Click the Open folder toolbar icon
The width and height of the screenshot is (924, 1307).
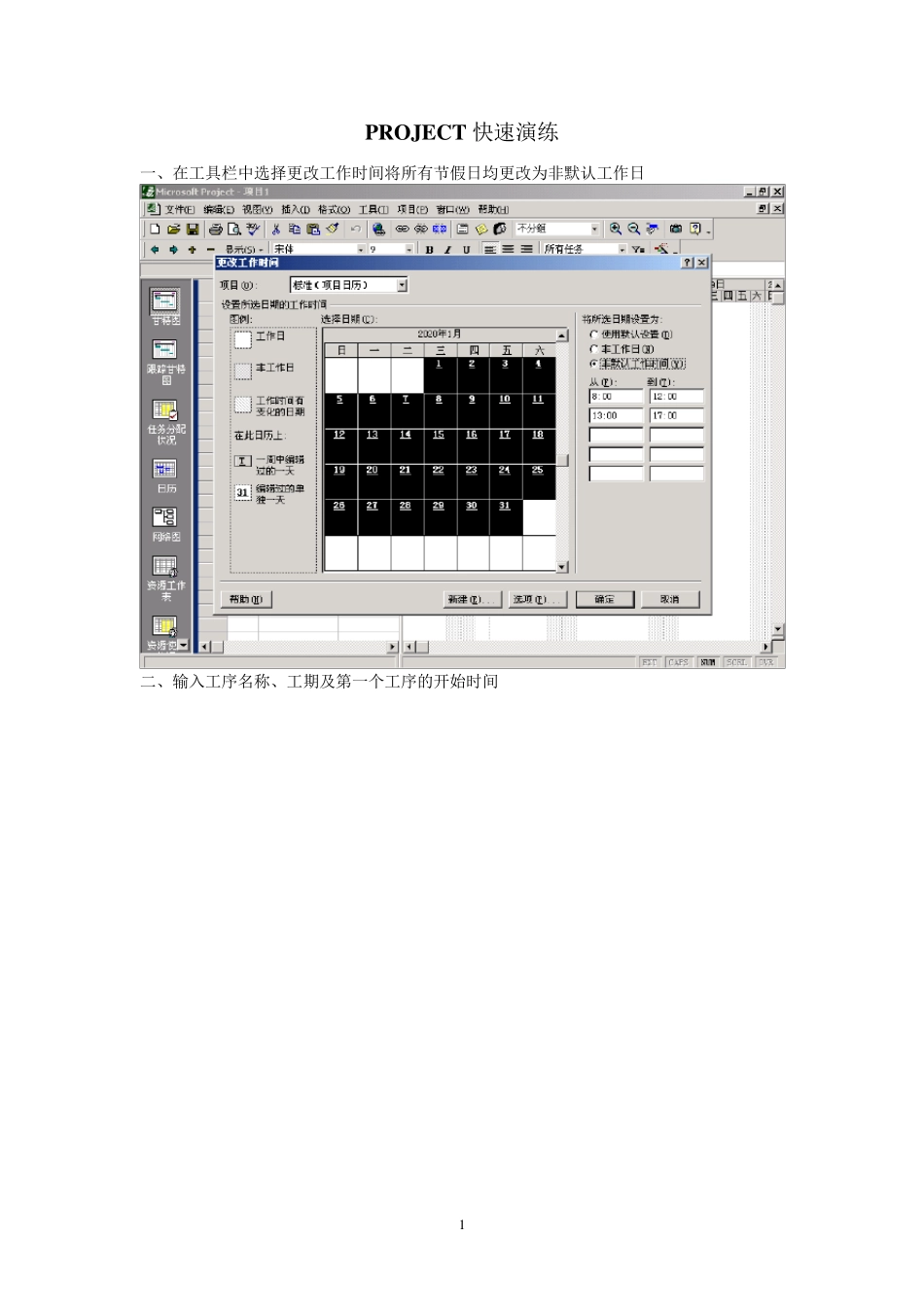coord(173,229)
